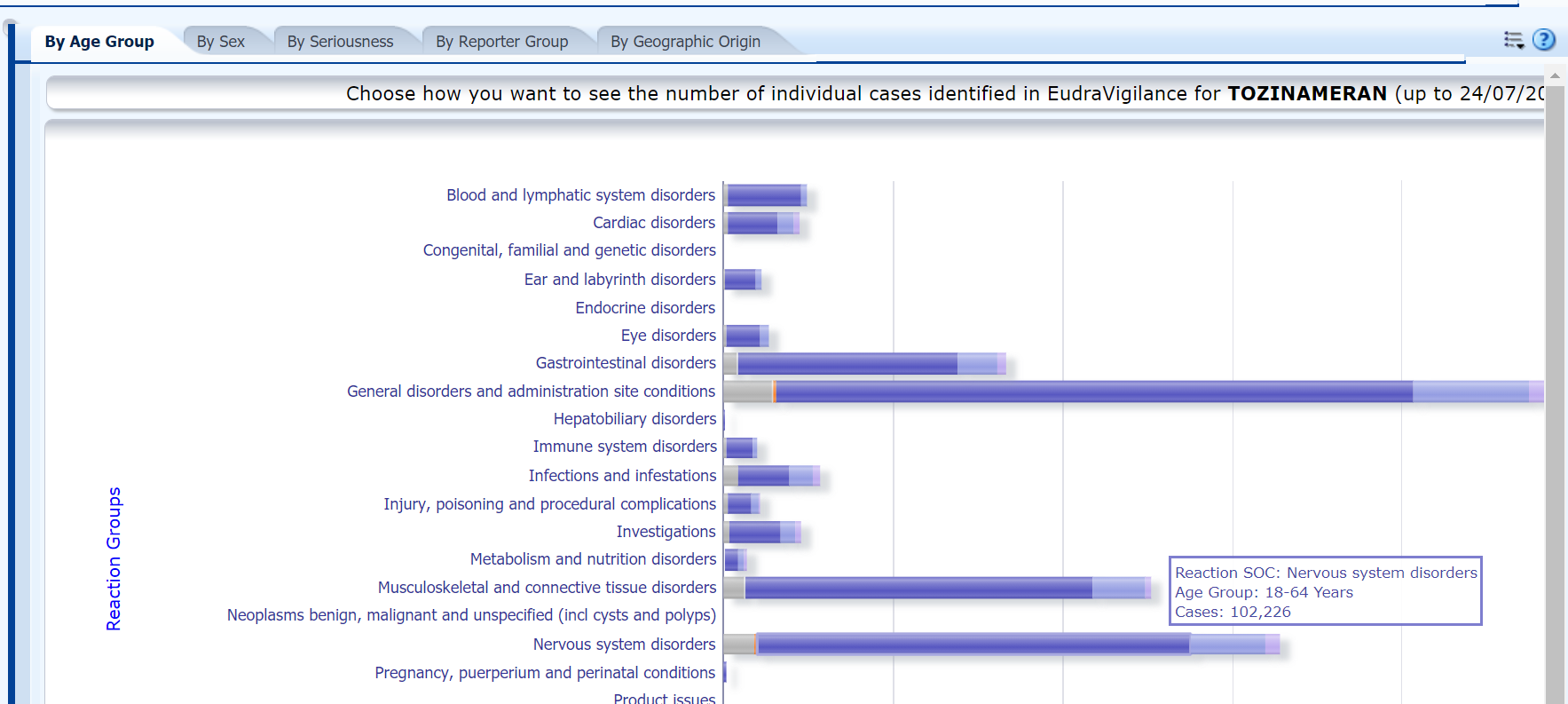Open the By Seriousness tab
Screen dimensions: 1568x704
[x=340, y=42]
